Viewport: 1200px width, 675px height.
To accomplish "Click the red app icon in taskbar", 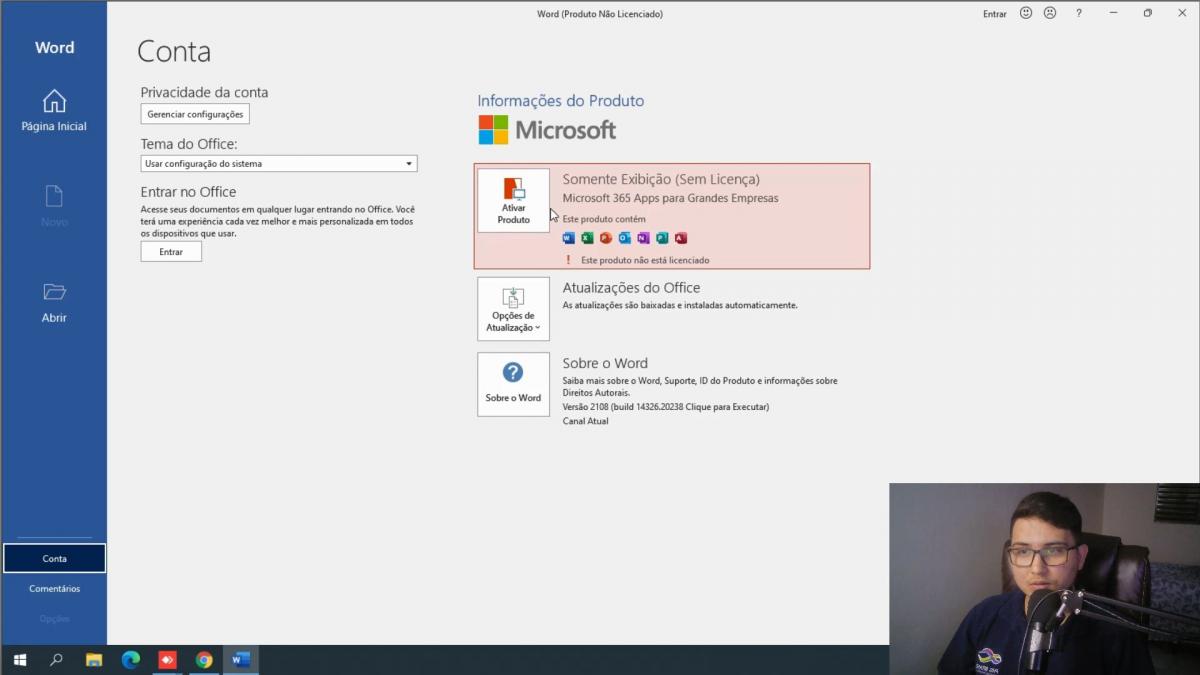I will [x=167, y=660].
